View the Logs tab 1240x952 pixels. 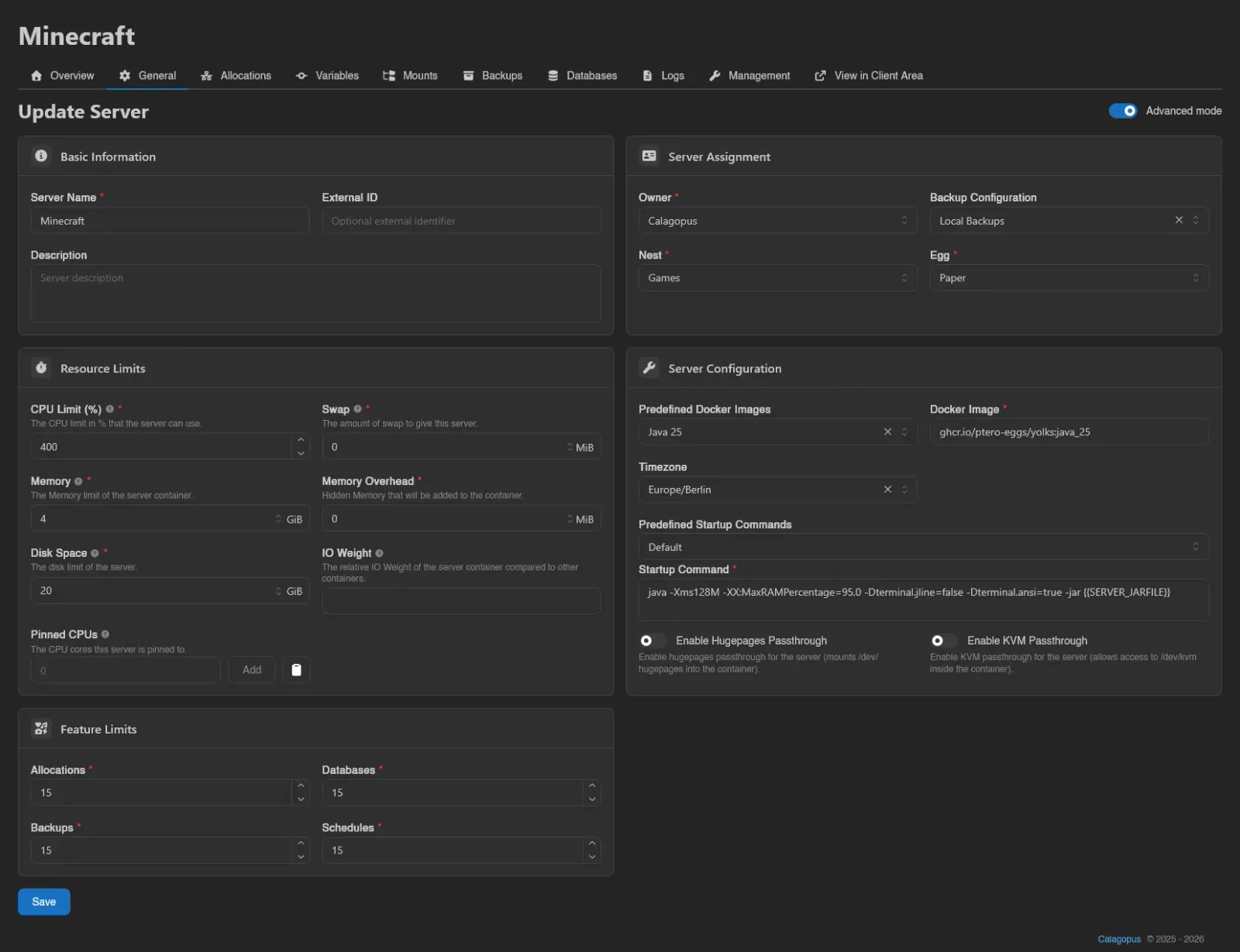click(663, 75)
